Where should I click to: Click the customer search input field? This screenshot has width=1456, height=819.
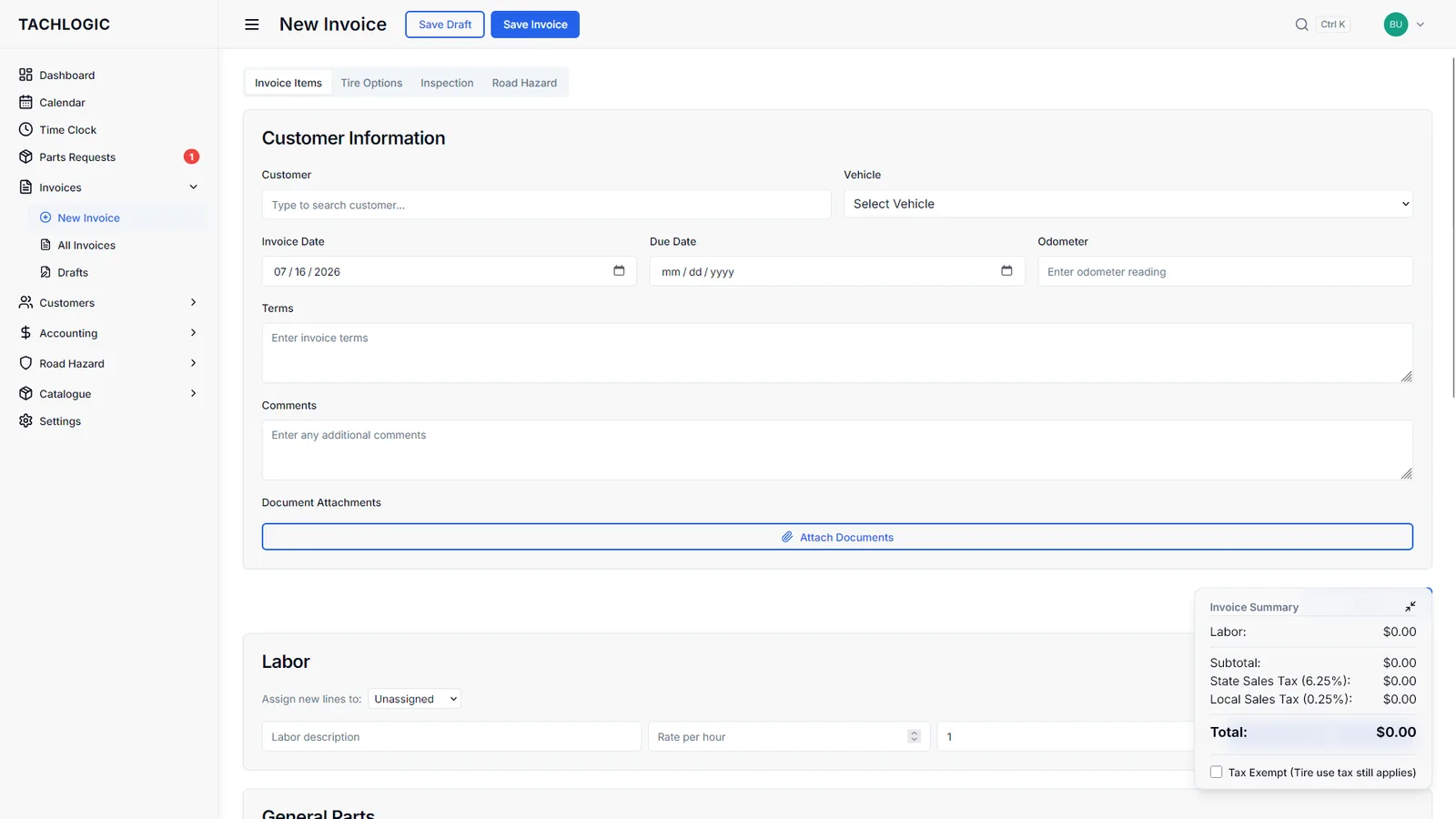[x=546, y=205]
